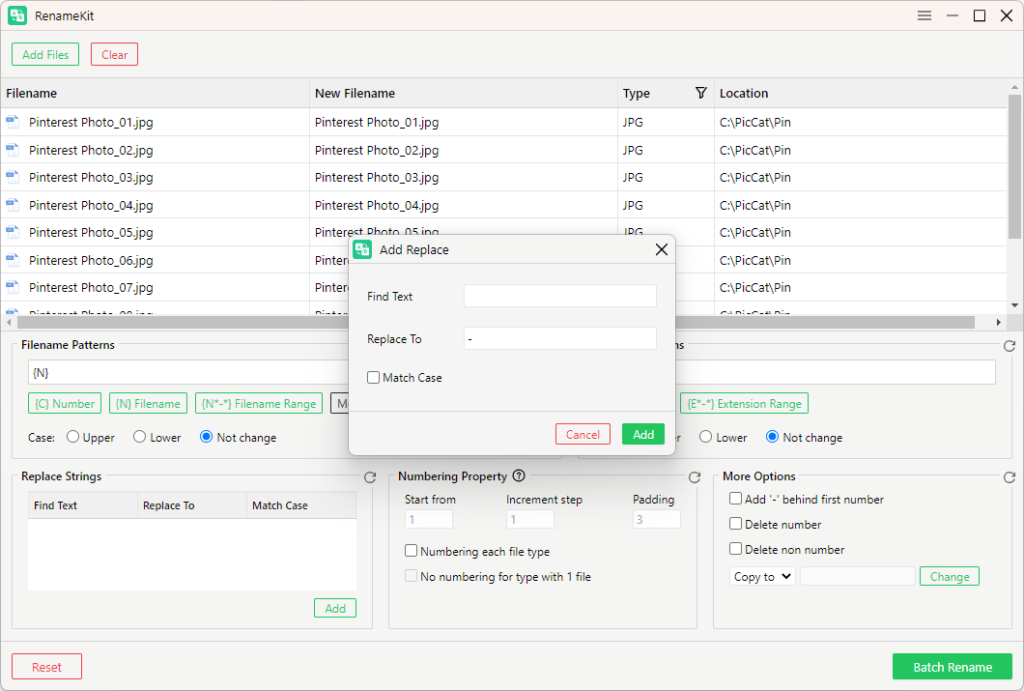
Task: Select Lower case for extension
Action: tap(705, 436)
